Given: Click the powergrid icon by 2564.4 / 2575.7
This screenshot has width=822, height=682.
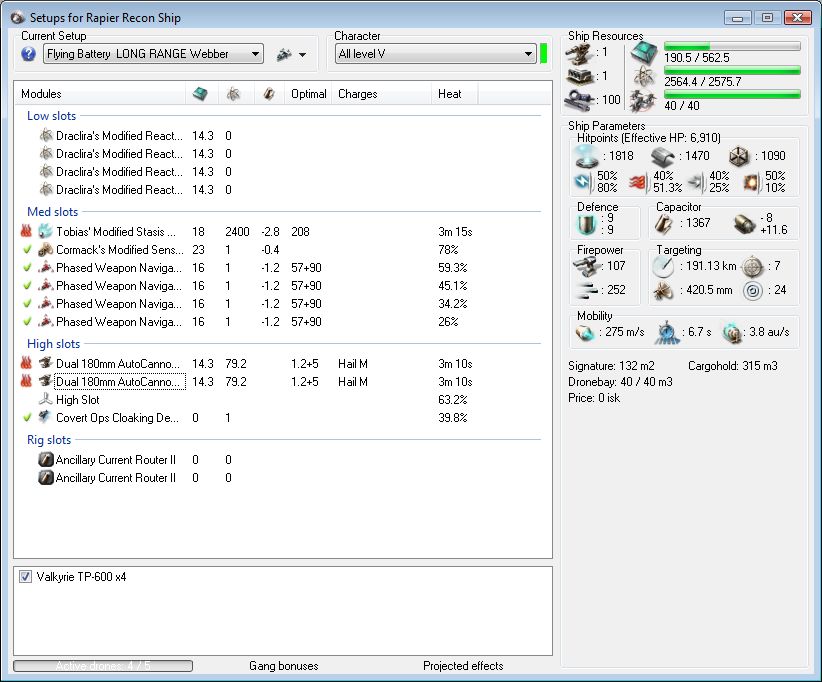Looking at the screenshot, I should pos(644,77).
